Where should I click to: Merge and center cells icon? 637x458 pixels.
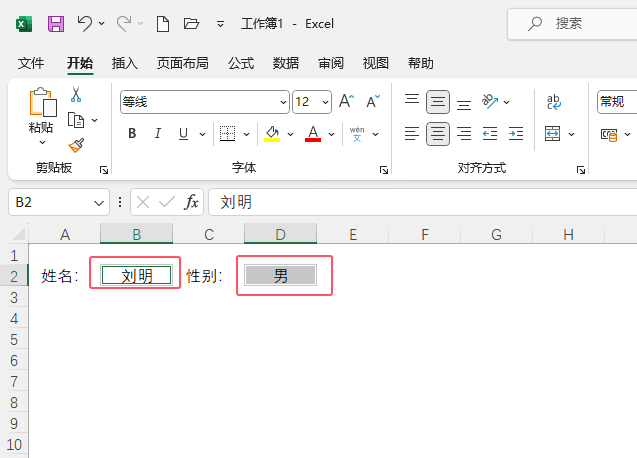tap(552, 134)
